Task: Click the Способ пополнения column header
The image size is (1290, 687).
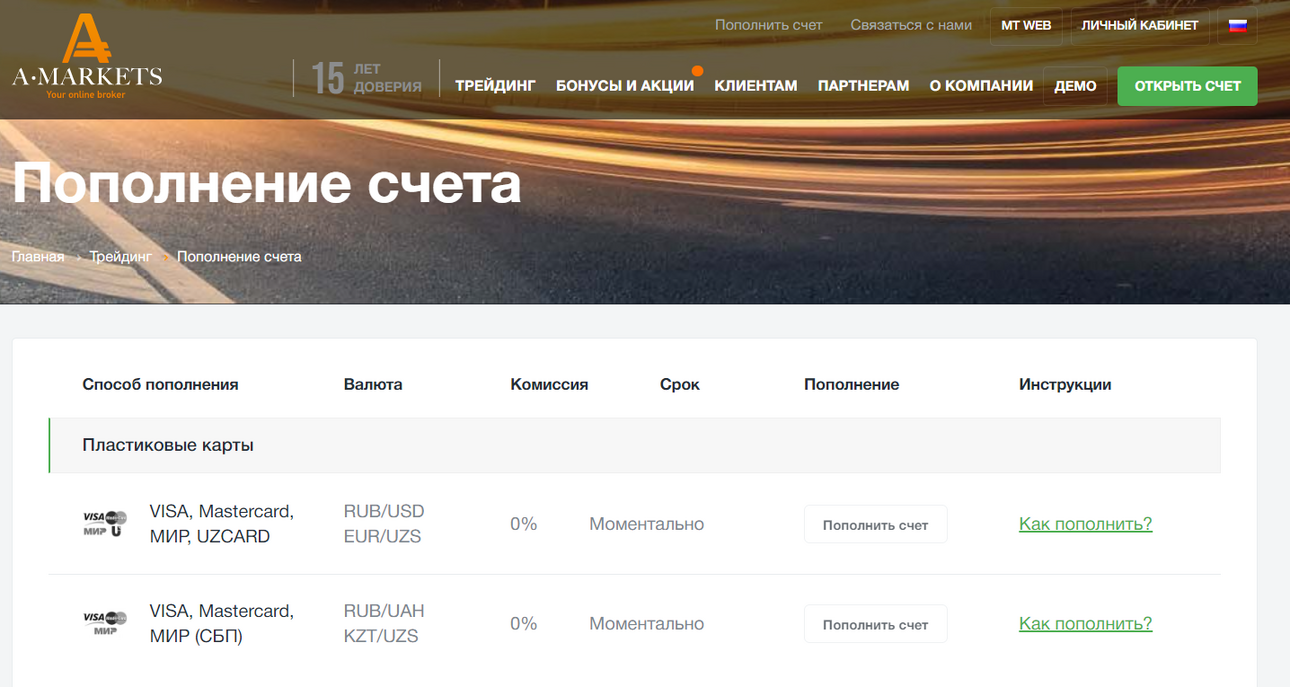Action: click(160, 384)
